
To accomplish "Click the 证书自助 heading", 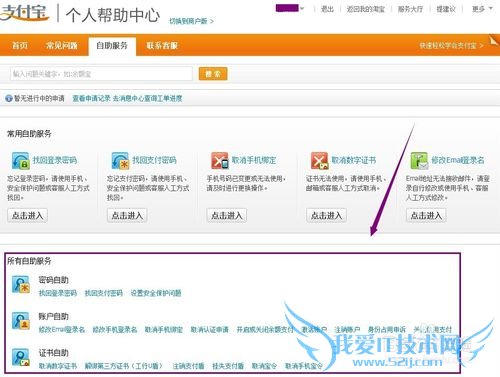I will [x=53, y=353].
